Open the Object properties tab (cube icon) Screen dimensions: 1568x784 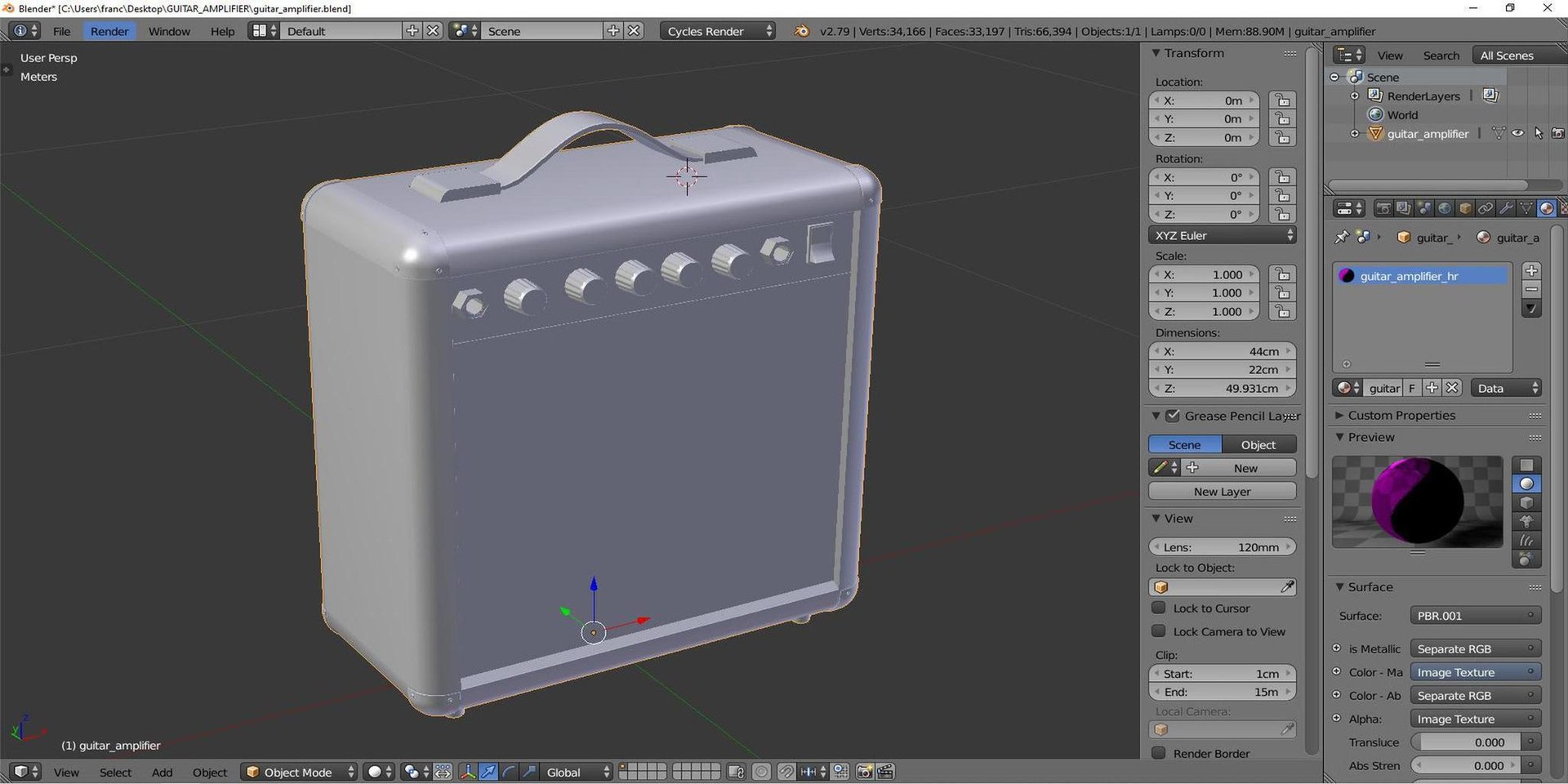[x=1465, y=208]
